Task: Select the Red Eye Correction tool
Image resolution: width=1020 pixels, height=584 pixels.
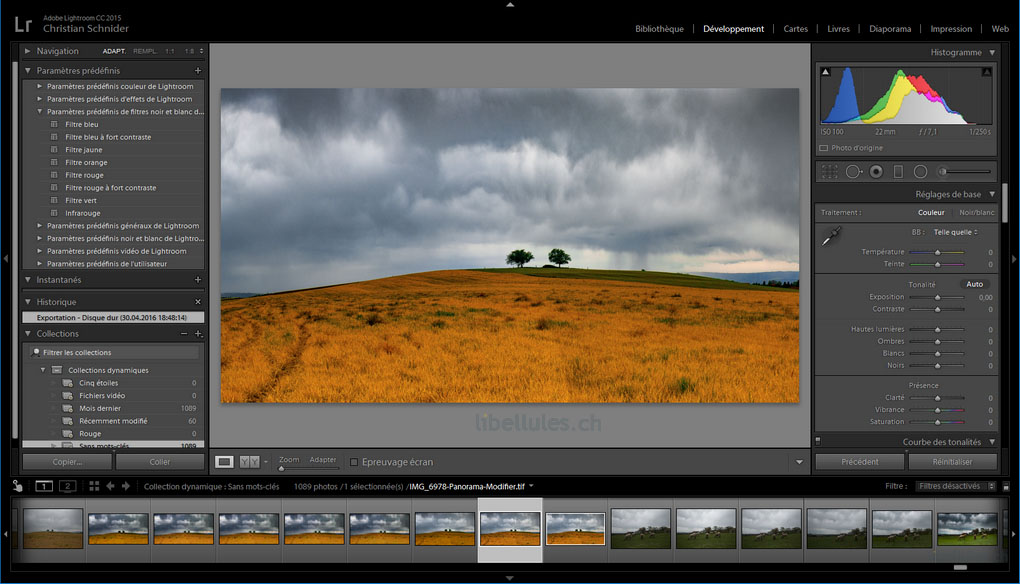Action: pos(876,172)
